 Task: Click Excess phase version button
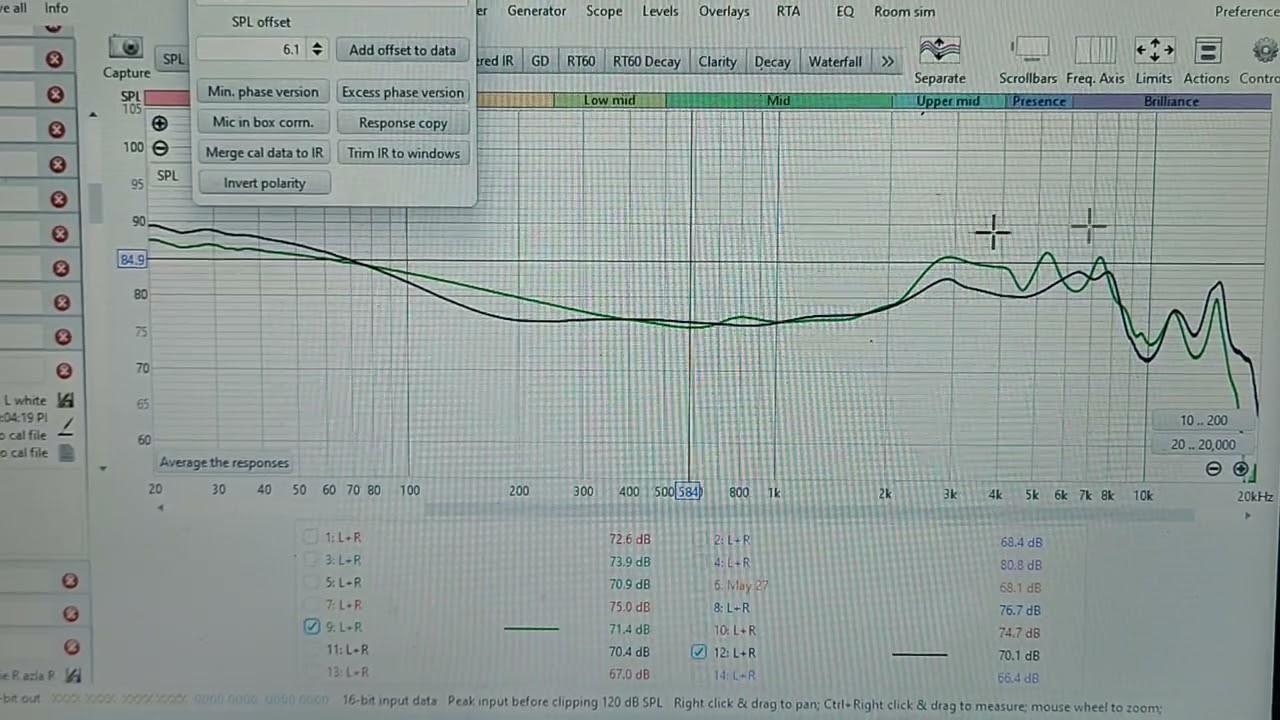[403, 92]
